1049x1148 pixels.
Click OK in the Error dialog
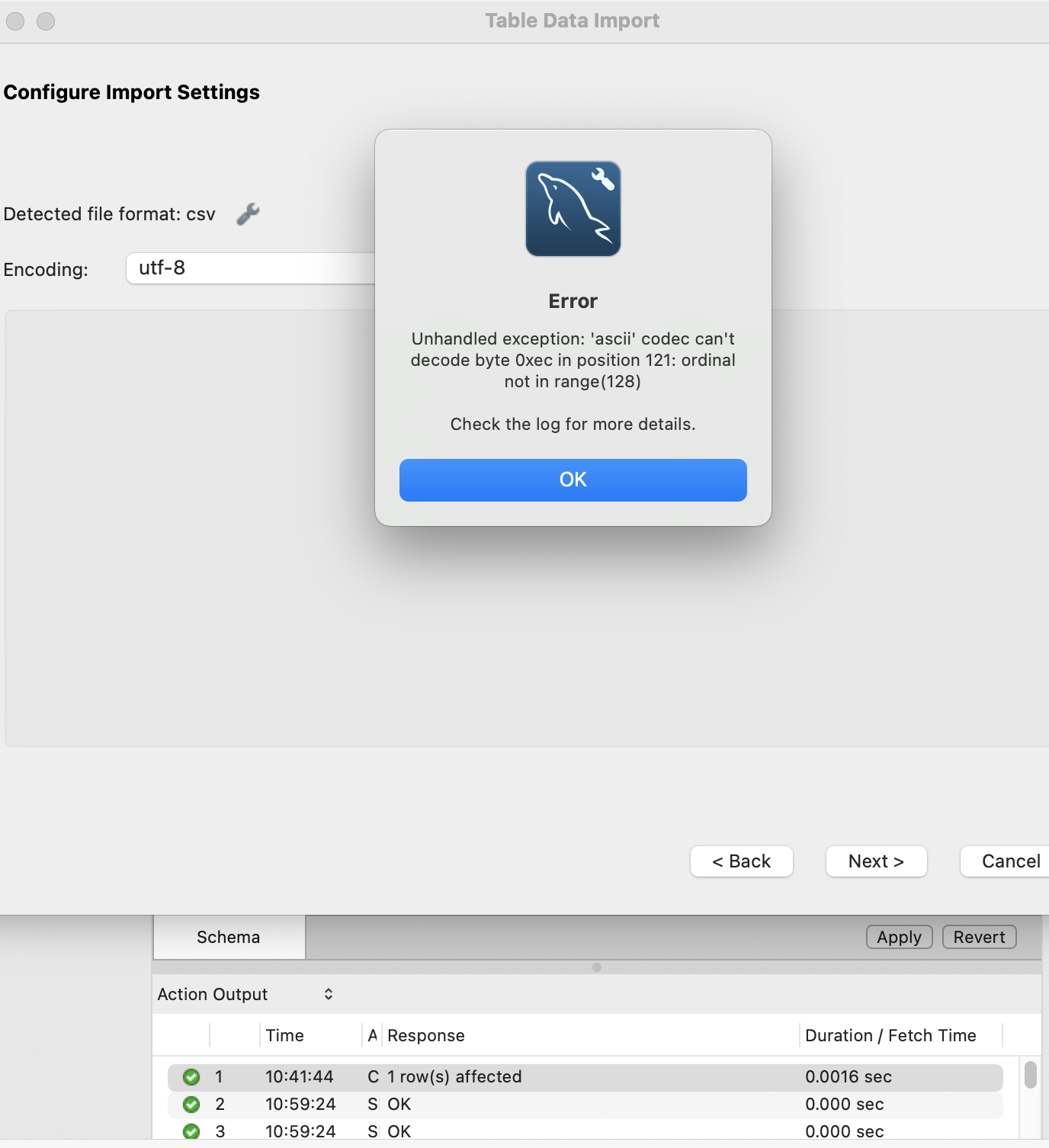573,479
